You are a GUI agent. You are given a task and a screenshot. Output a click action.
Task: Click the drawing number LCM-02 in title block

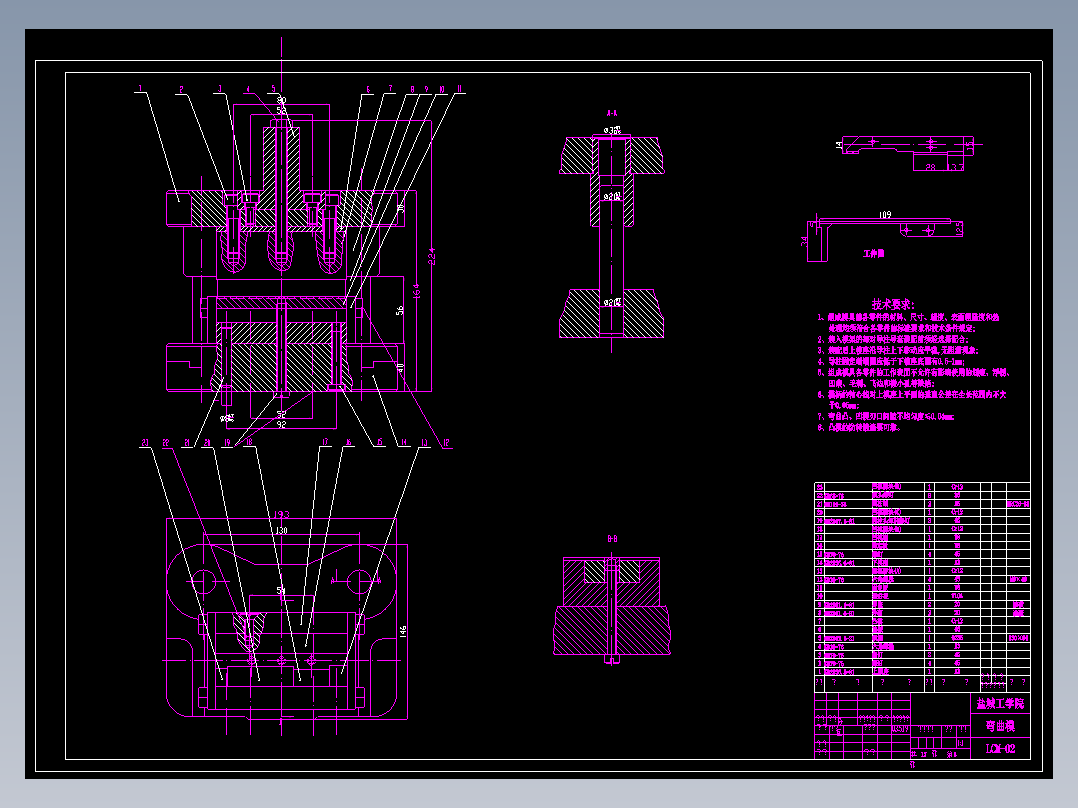pyautogui.click(x=1000, y=749)
